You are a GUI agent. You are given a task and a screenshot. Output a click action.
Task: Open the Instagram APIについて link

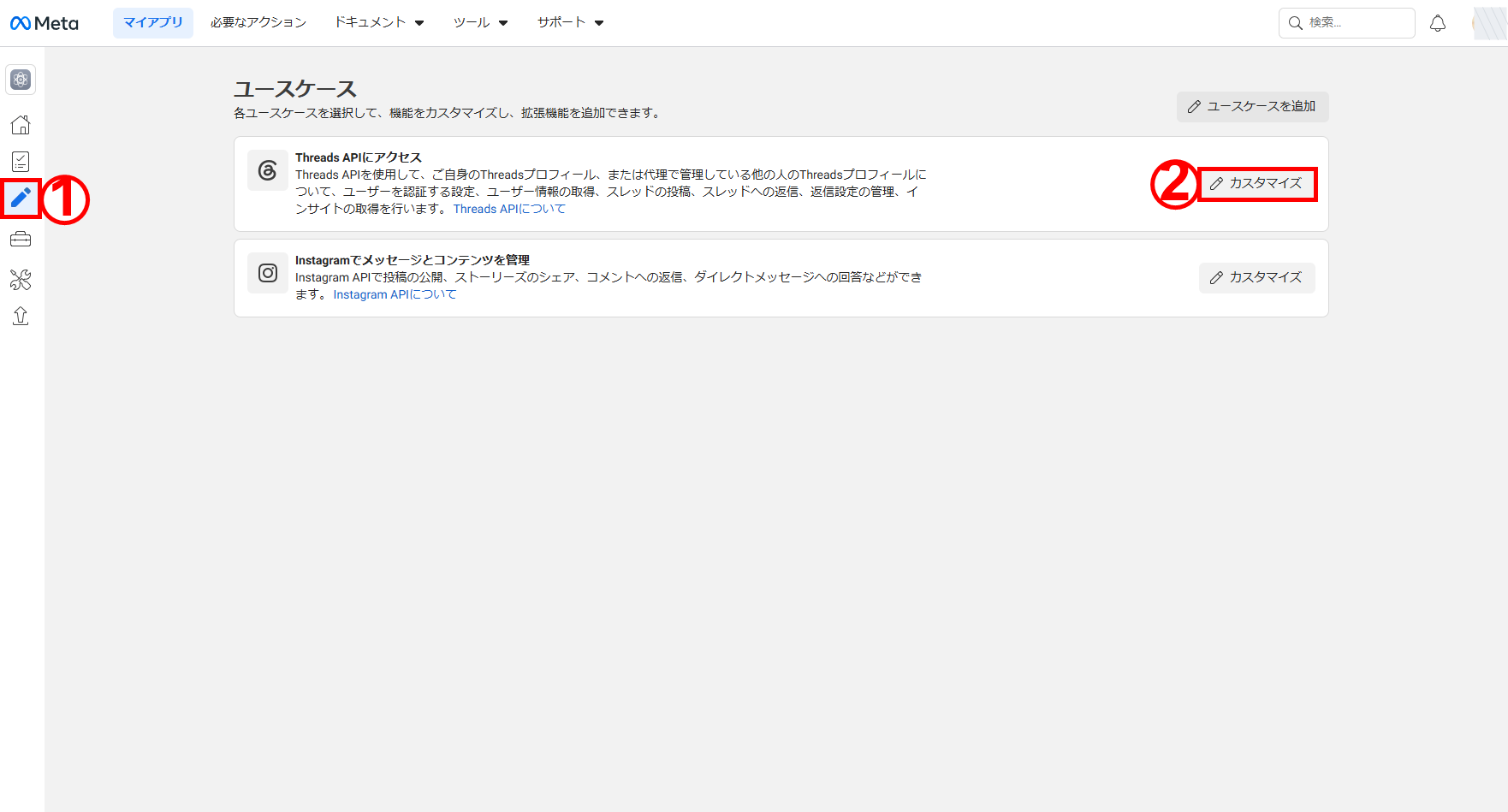395,294
